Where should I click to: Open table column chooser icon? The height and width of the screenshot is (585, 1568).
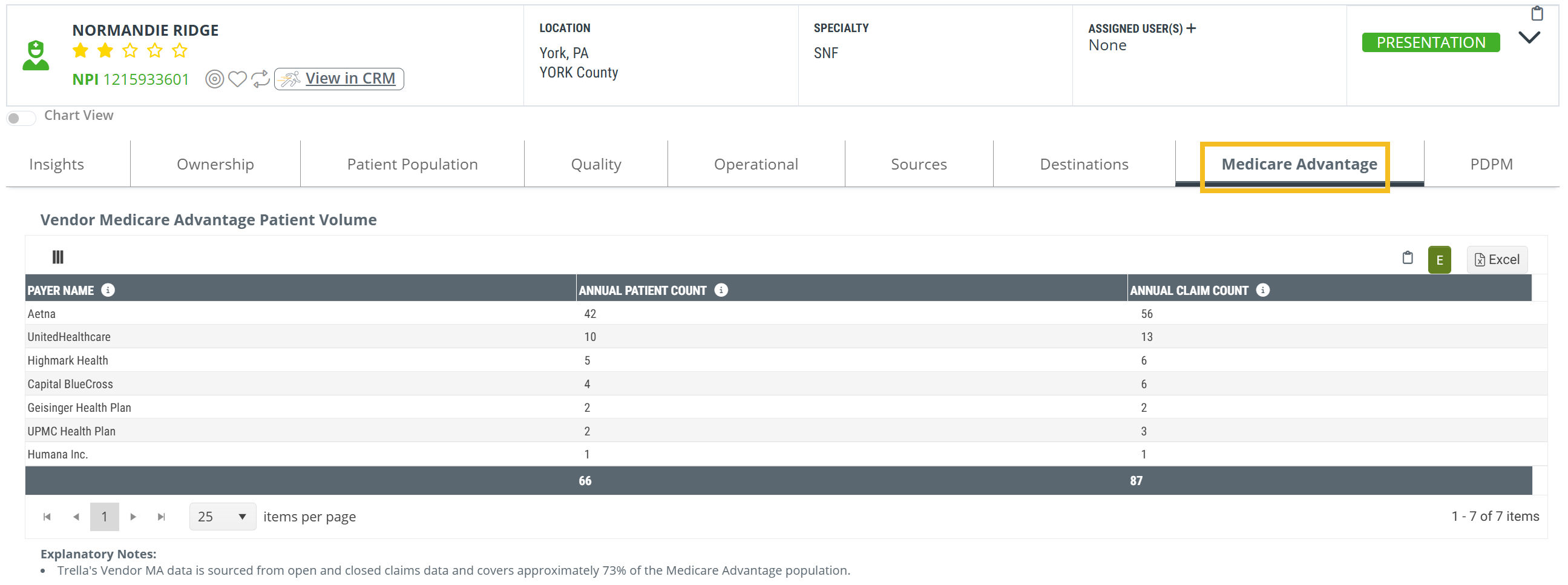[x=58, y=257]
